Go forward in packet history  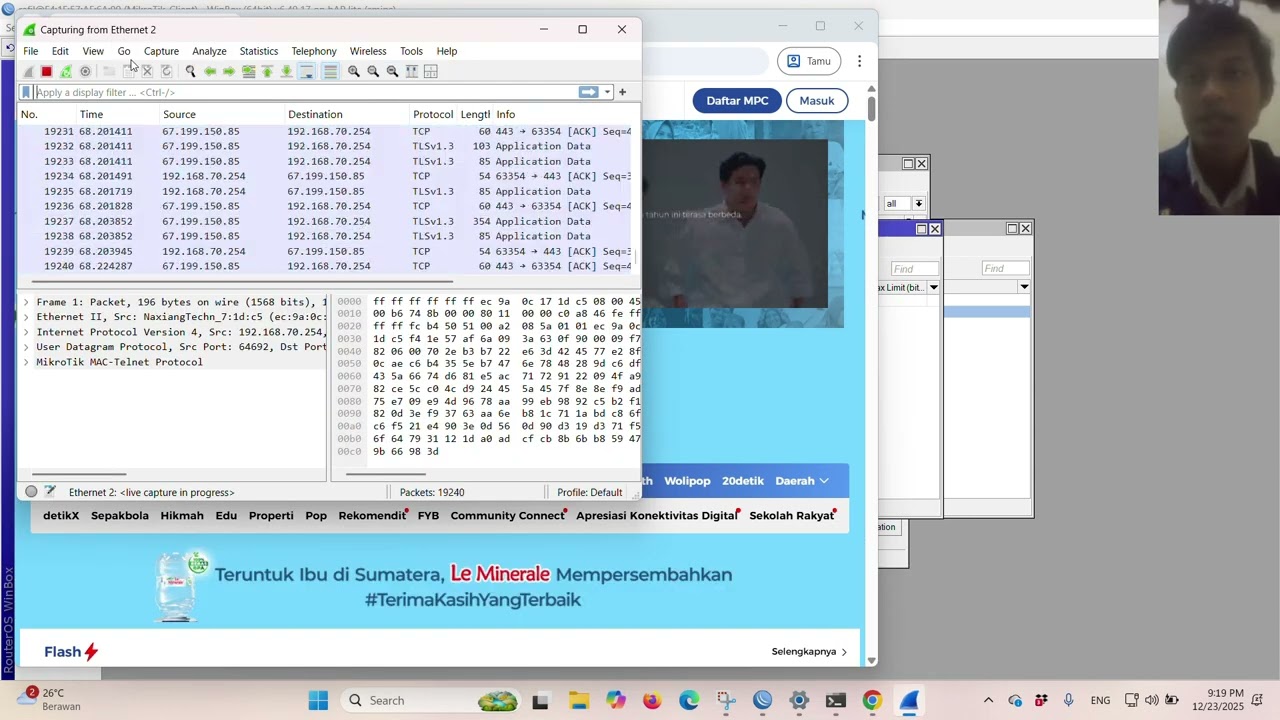pos(229,71)
